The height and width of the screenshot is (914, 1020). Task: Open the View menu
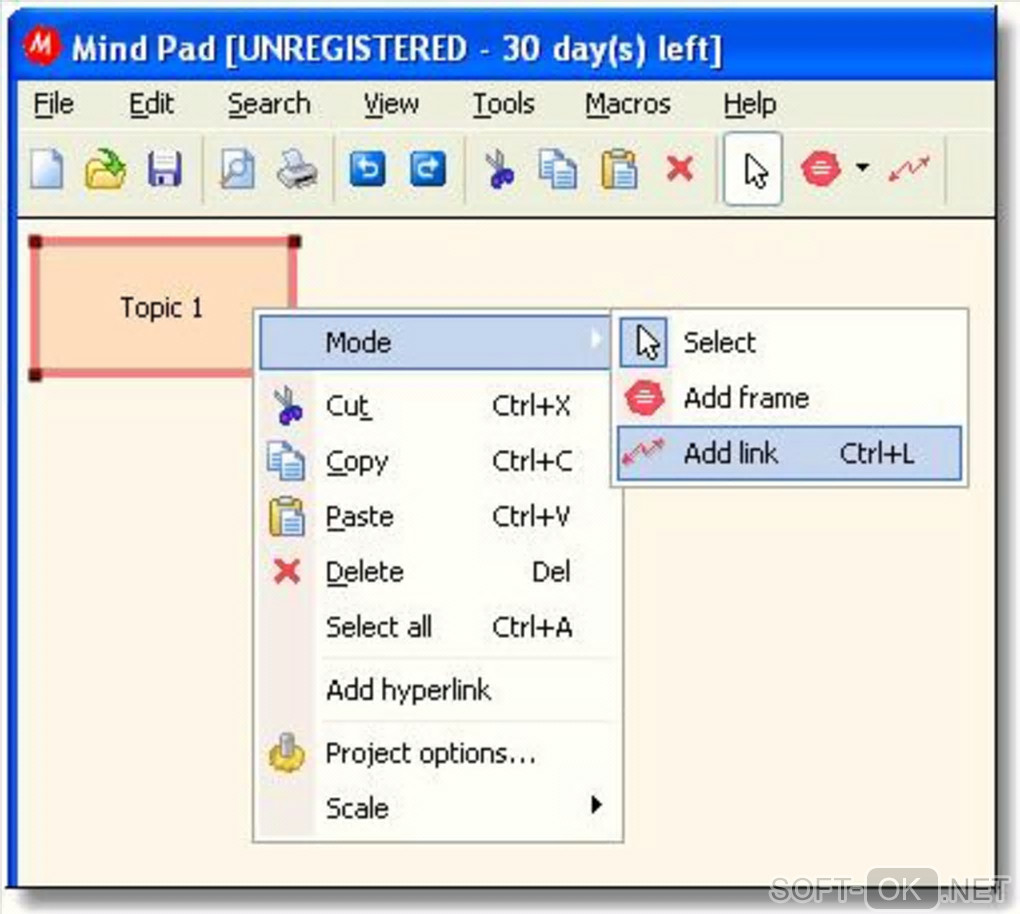click(x=391, y=104)
